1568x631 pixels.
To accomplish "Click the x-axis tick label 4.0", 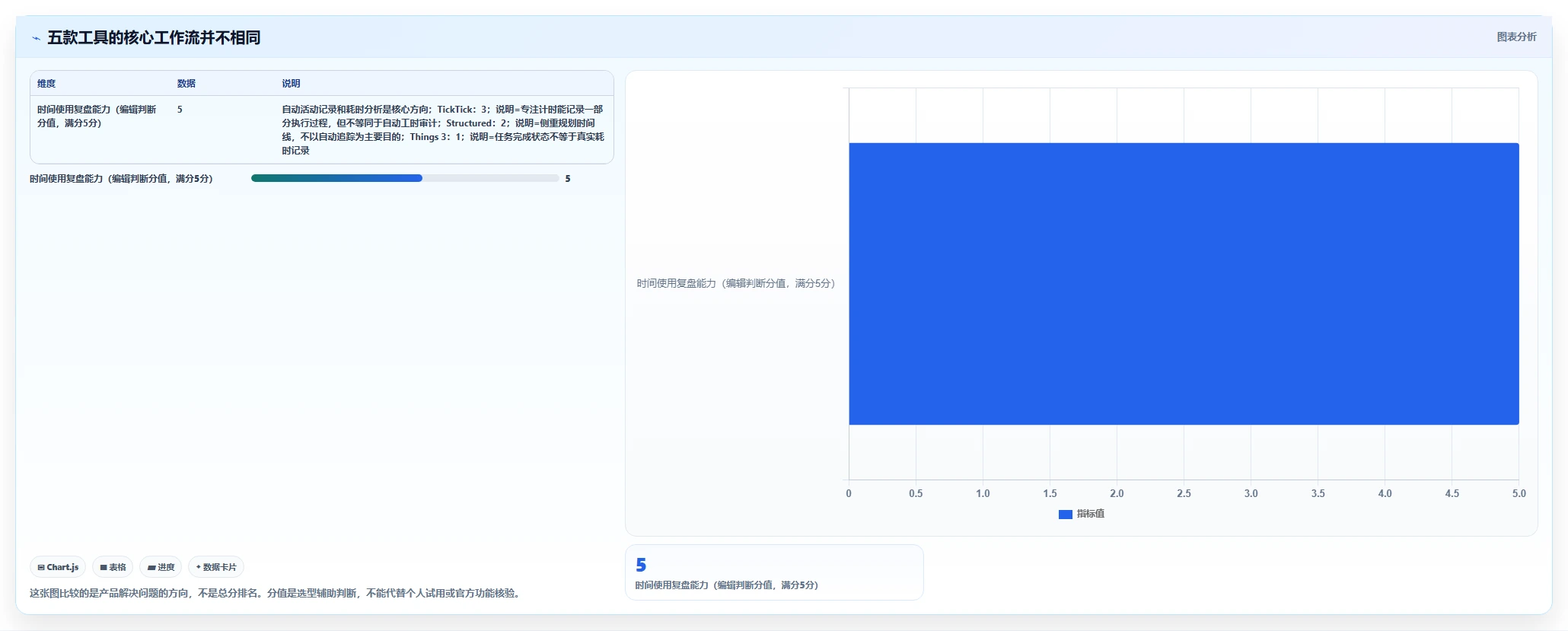I will (1385, 493).
